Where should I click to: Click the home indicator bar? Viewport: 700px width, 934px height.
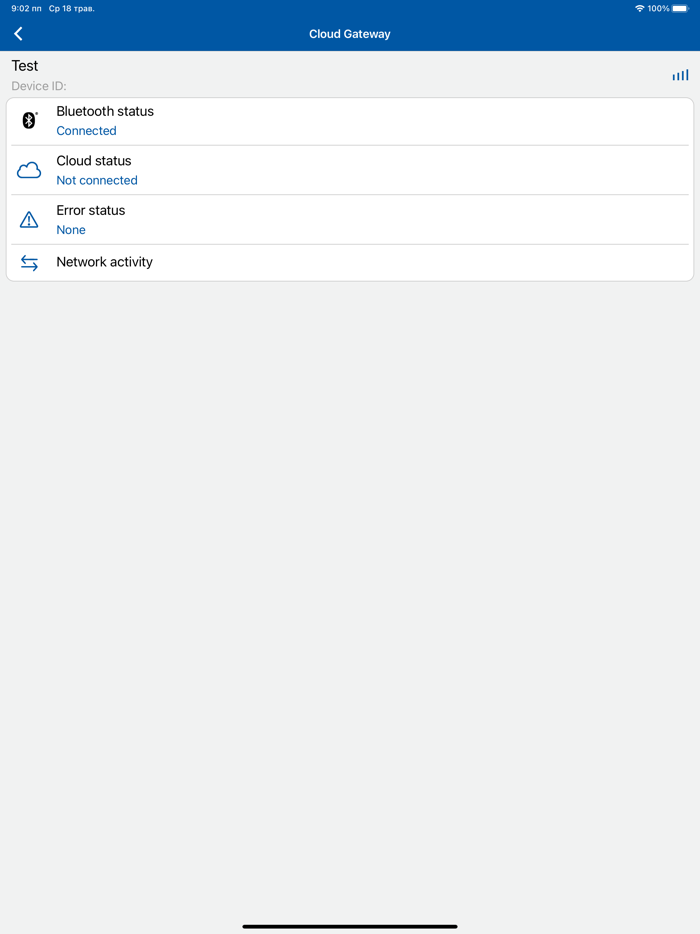350,926
